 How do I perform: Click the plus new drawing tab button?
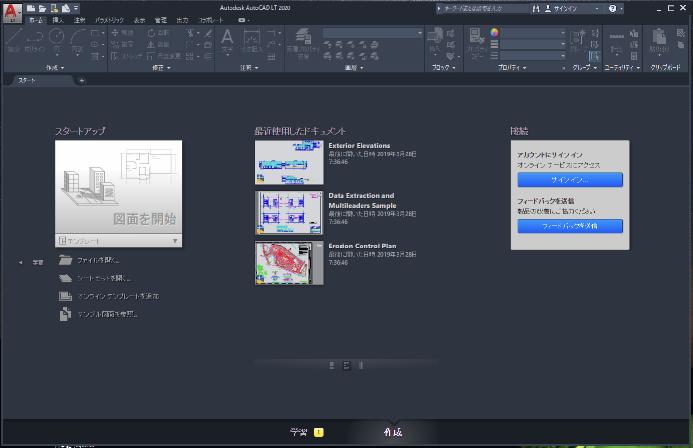pos(82,80)
